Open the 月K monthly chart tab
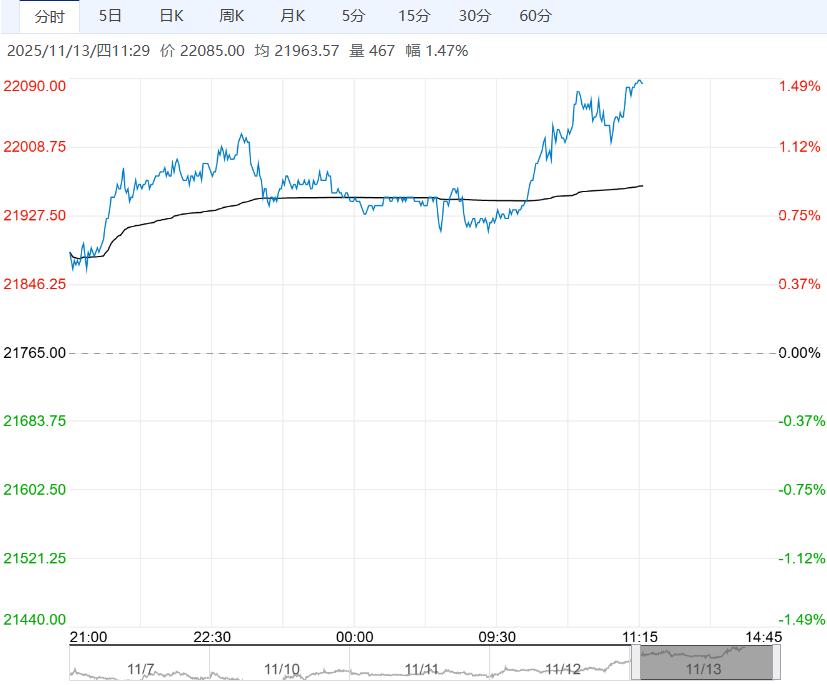 [293, 16]
